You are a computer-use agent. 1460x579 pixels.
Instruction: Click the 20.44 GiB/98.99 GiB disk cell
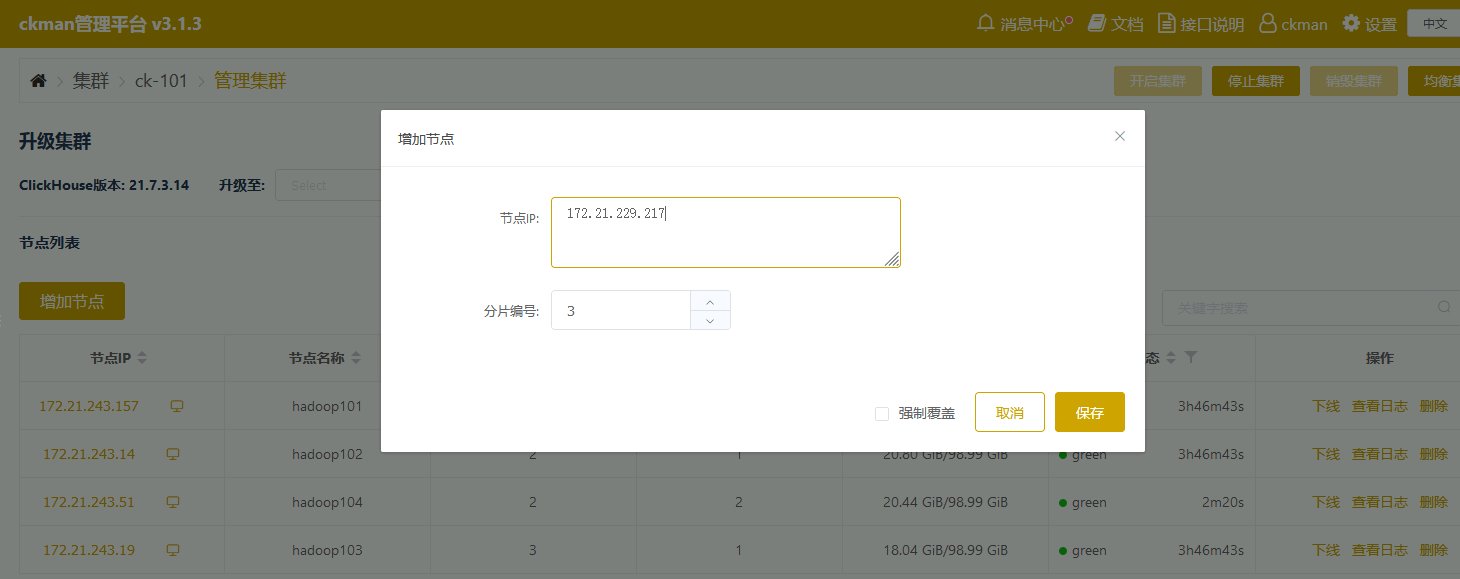945,502
